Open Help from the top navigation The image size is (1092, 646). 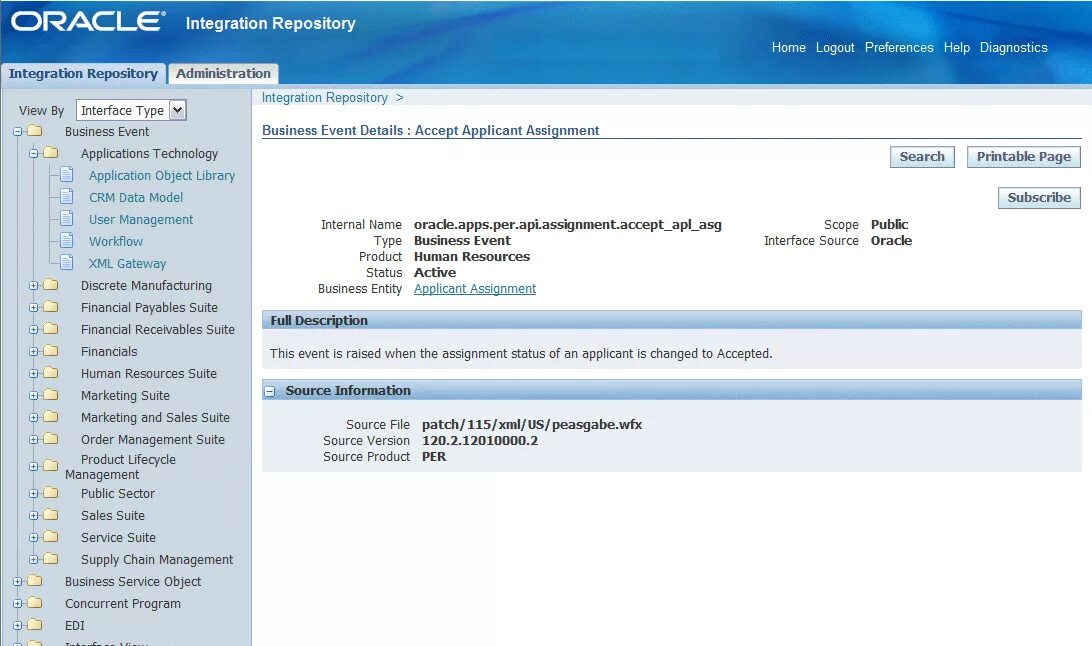tap(957, 47)
